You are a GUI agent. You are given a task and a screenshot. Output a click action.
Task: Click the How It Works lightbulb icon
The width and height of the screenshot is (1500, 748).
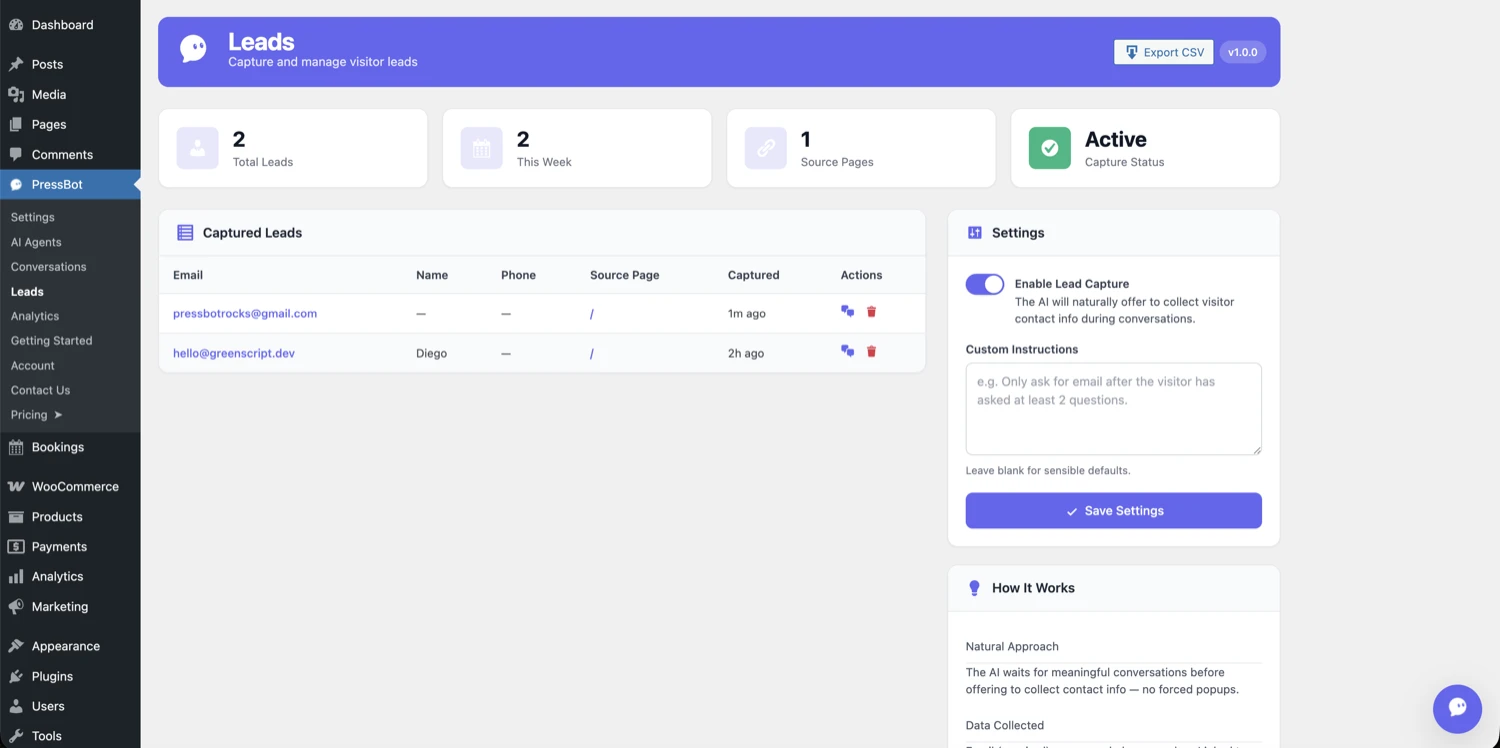pyautogui.click(x=974, y=588)
